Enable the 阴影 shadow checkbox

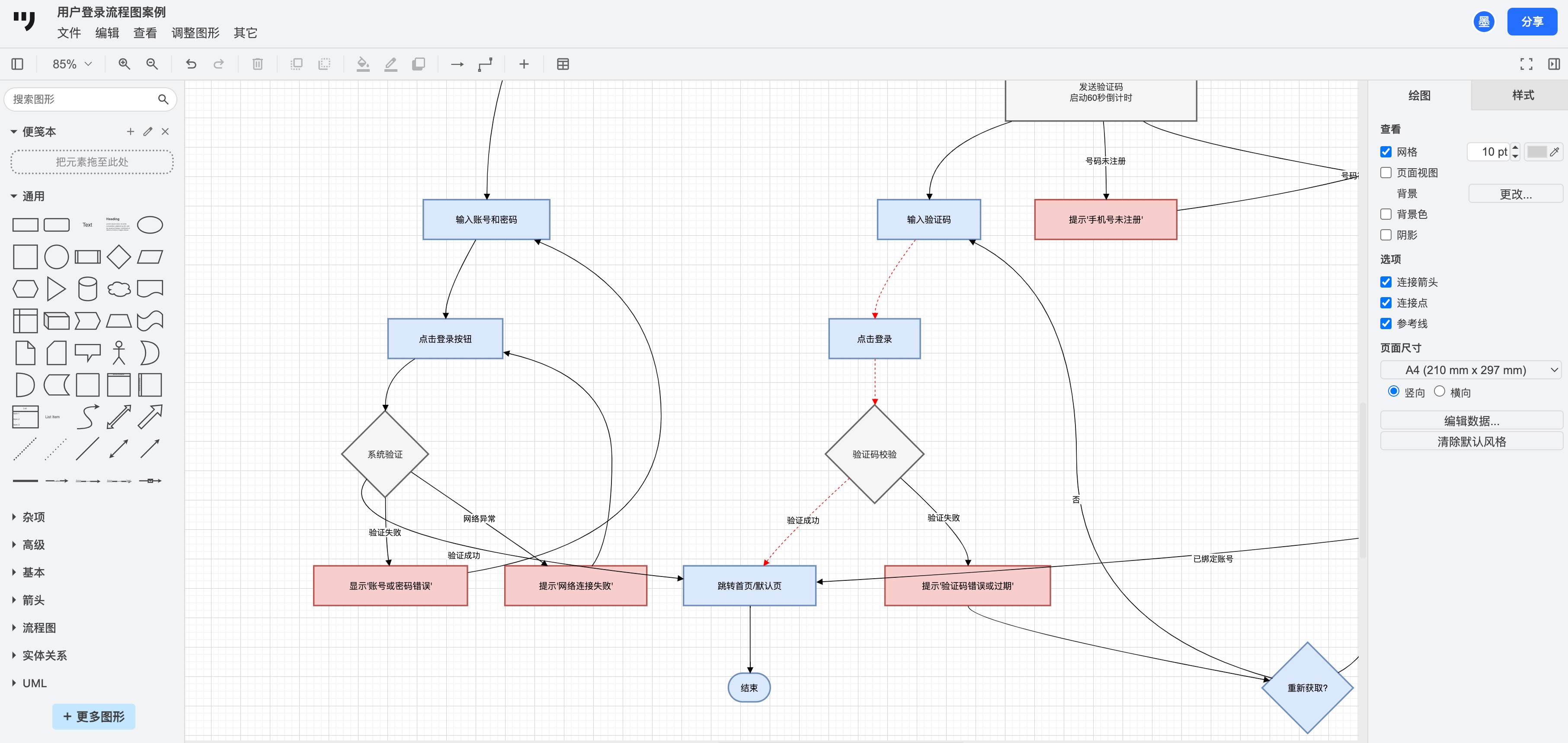coord(1386,235)
